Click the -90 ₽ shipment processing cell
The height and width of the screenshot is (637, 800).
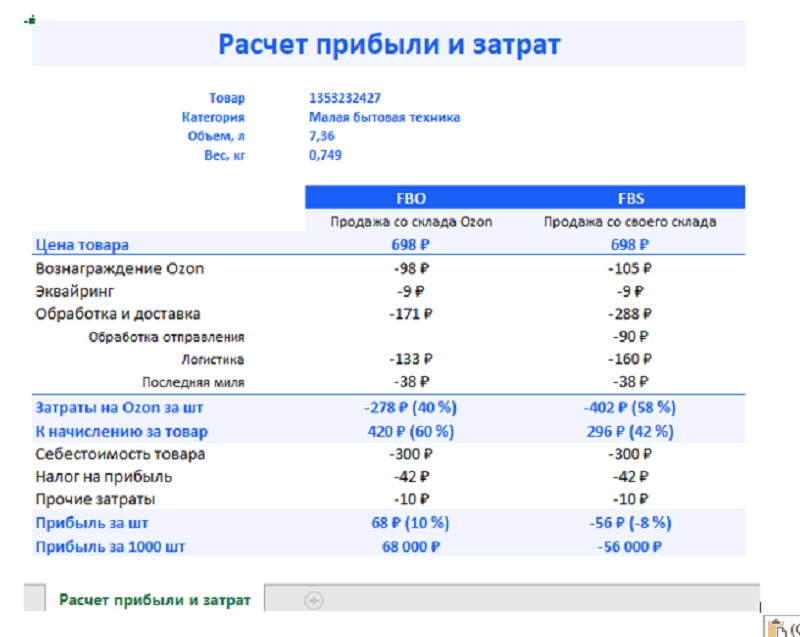[x=631, y=337]
